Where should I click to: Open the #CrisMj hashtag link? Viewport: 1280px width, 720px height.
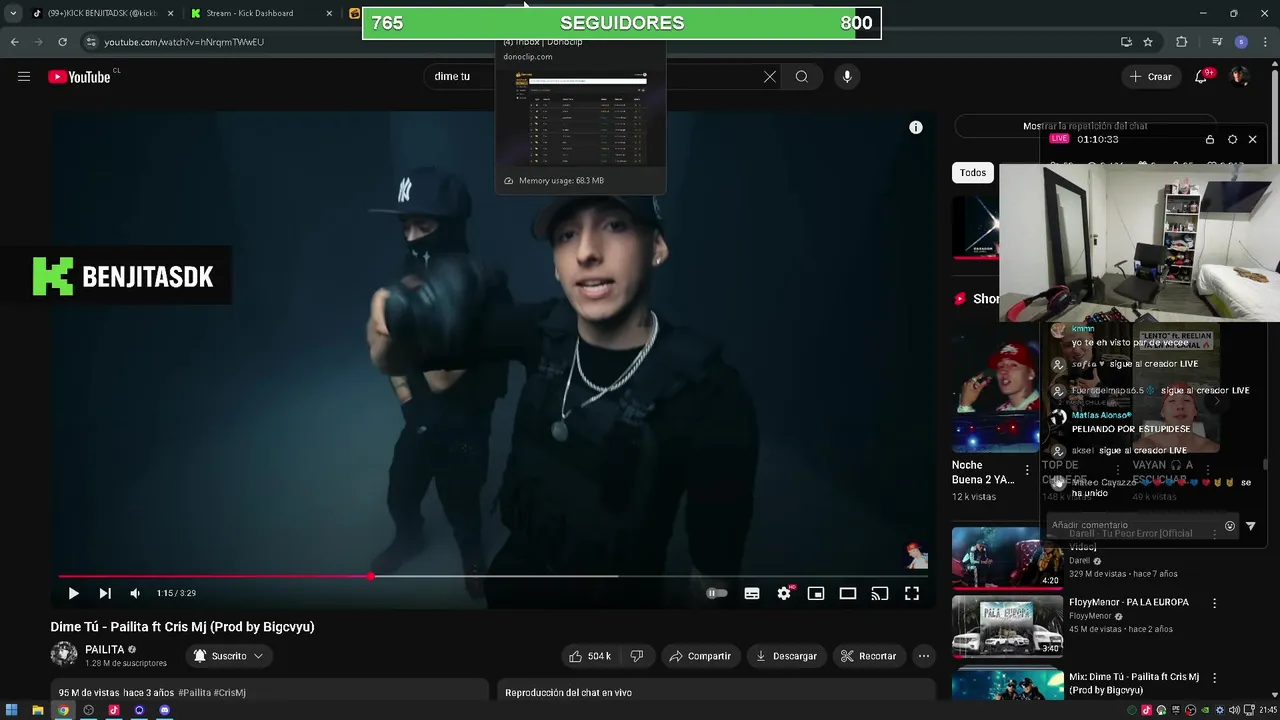[x=228, y=692]
